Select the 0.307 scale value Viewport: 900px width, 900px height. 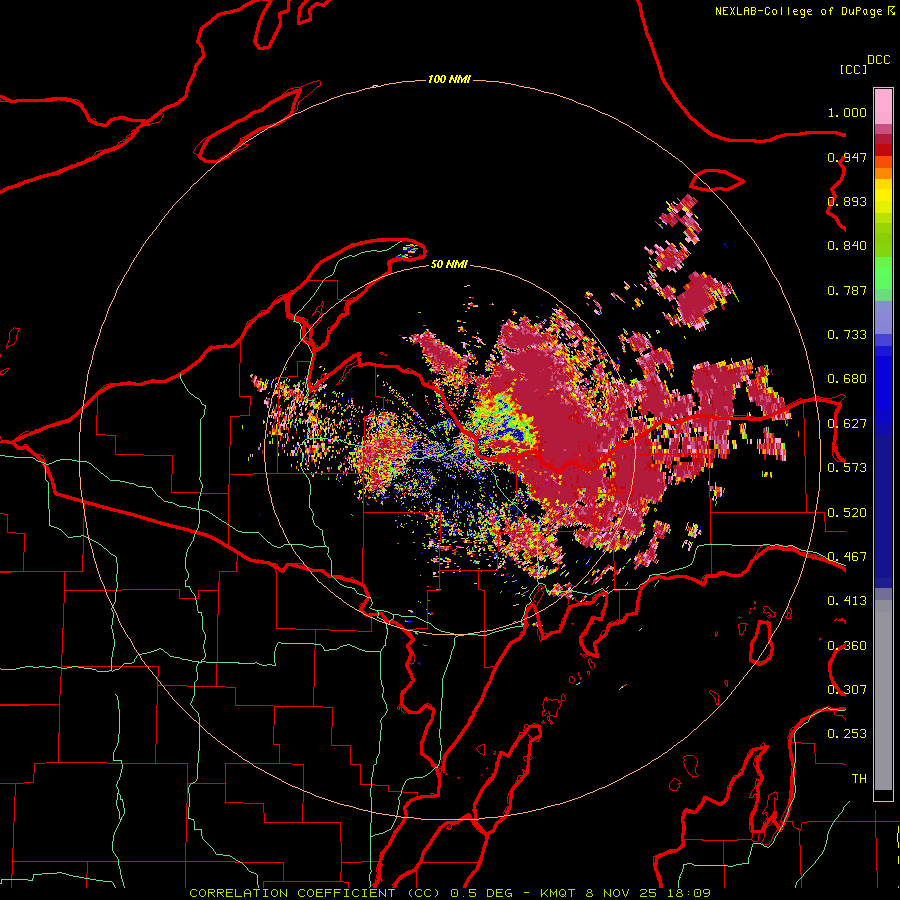[x=847, y=690]
